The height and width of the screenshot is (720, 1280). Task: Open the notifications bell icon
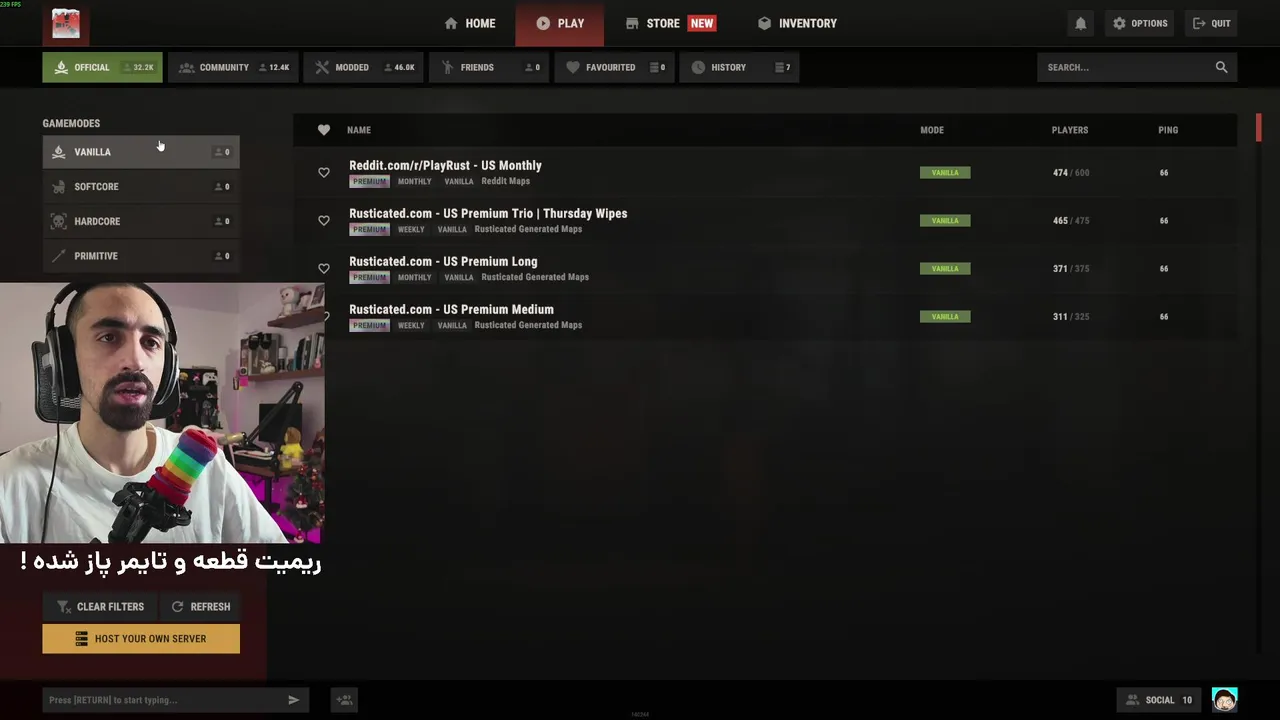pos(1080,23)
